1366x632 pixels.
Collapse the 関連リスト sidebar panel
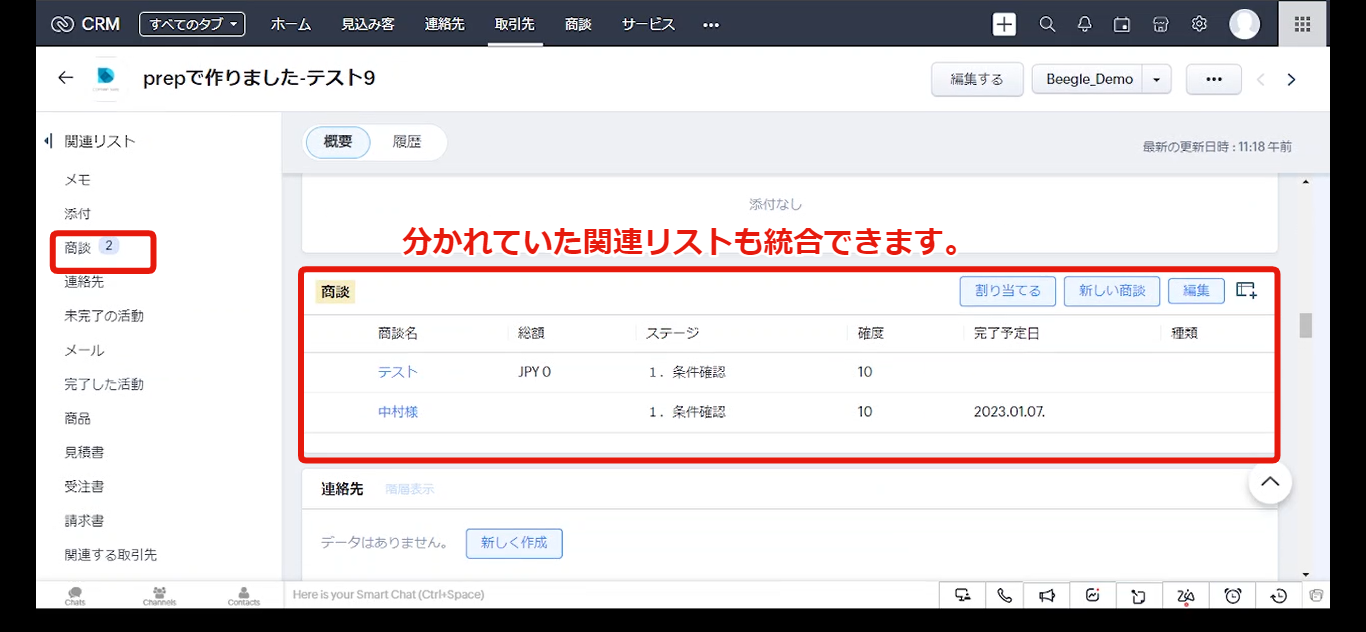tap(48, 141)
